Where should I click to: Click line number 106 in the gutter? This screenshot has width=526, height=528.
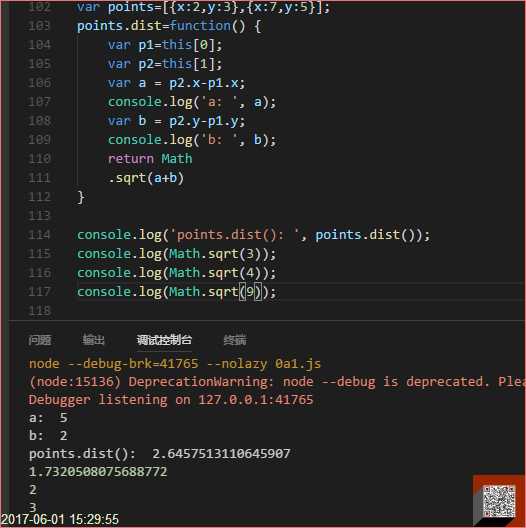click(39, 83)
